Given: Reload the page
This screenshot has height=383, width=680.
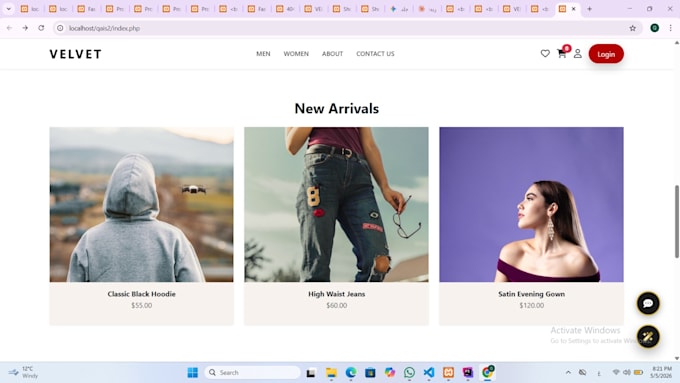Looking at the screenshot, I should click(x=41, y=28).
